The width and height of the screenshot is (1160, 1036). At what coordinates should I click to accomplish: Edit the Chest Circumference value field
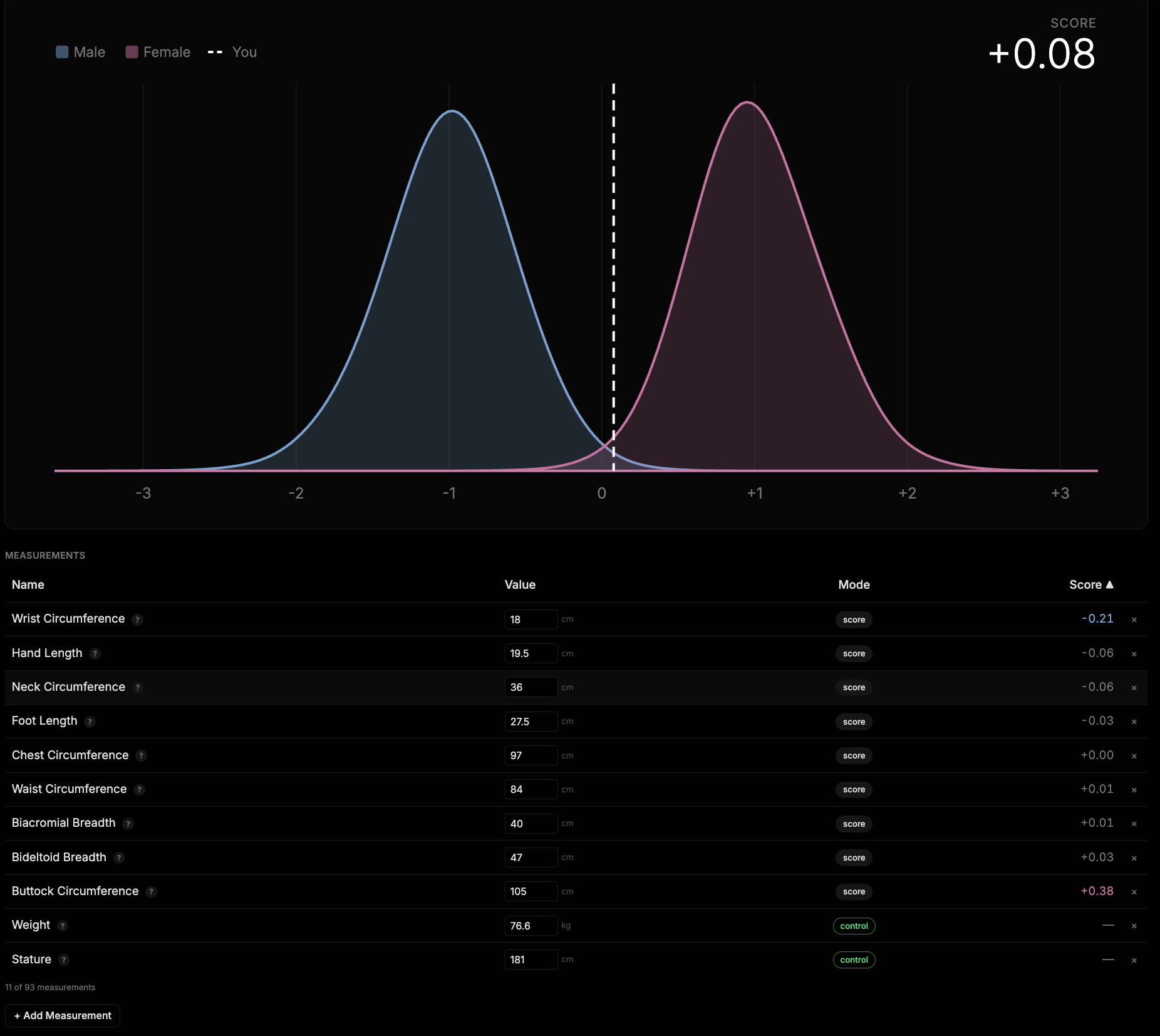click(531, 755)
